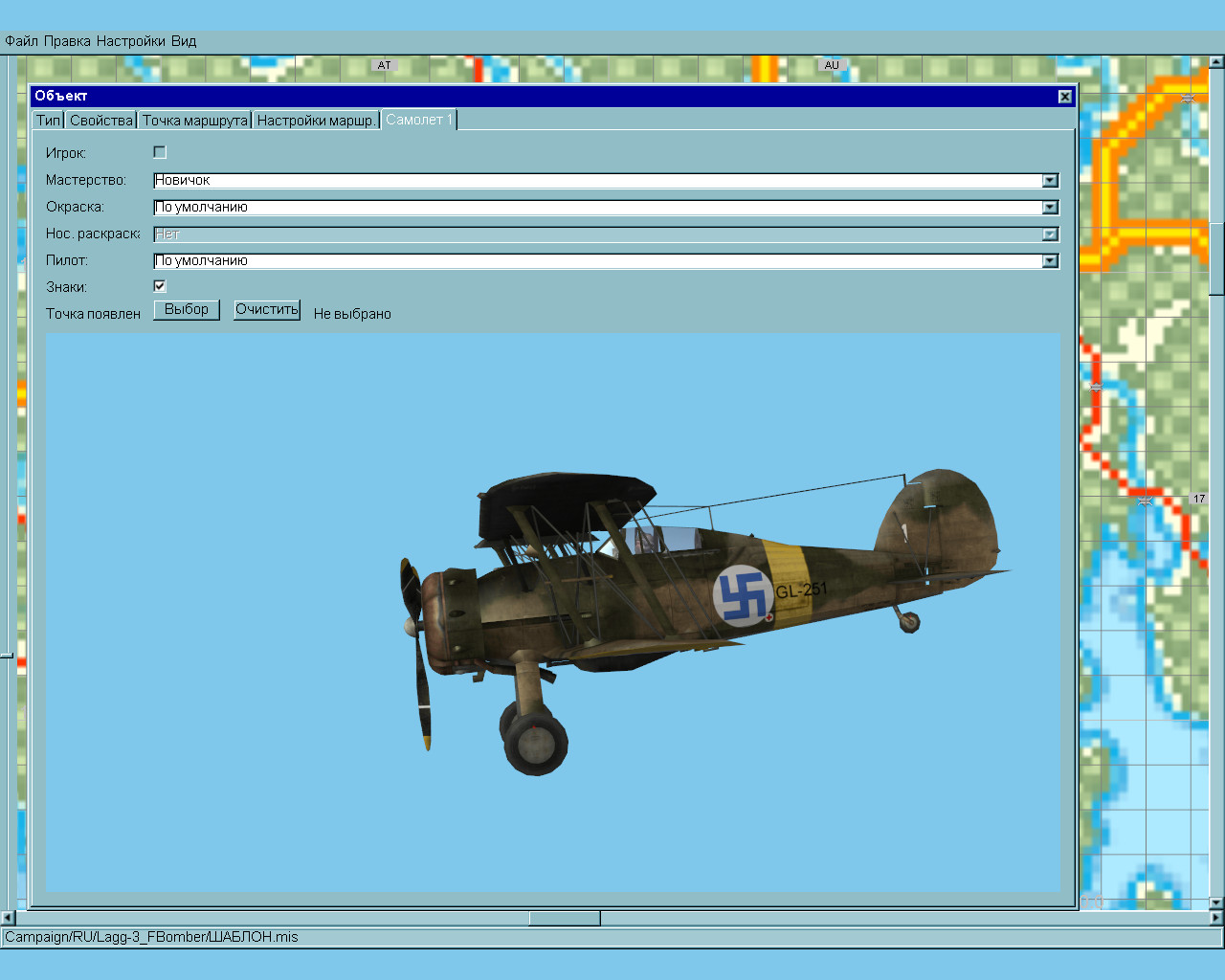Click the vertical scrollbar down arrow
This screenshot has height=980, width=1225.
(x=1216, y=902)
